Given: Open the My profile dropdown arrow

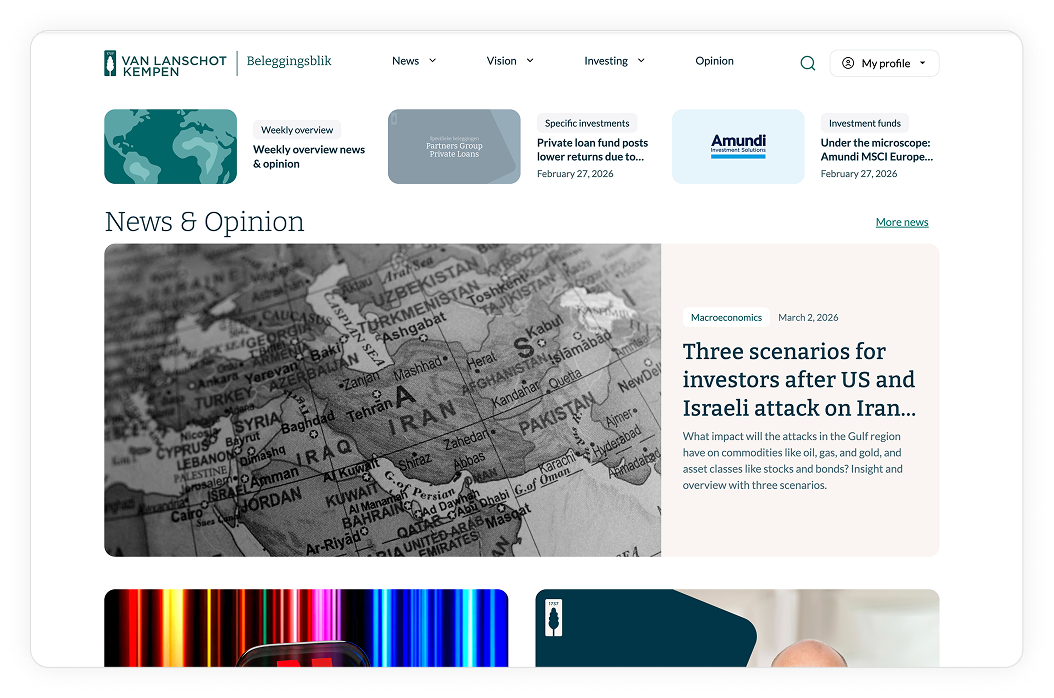Looking at the screenshot, I should 922,63.
